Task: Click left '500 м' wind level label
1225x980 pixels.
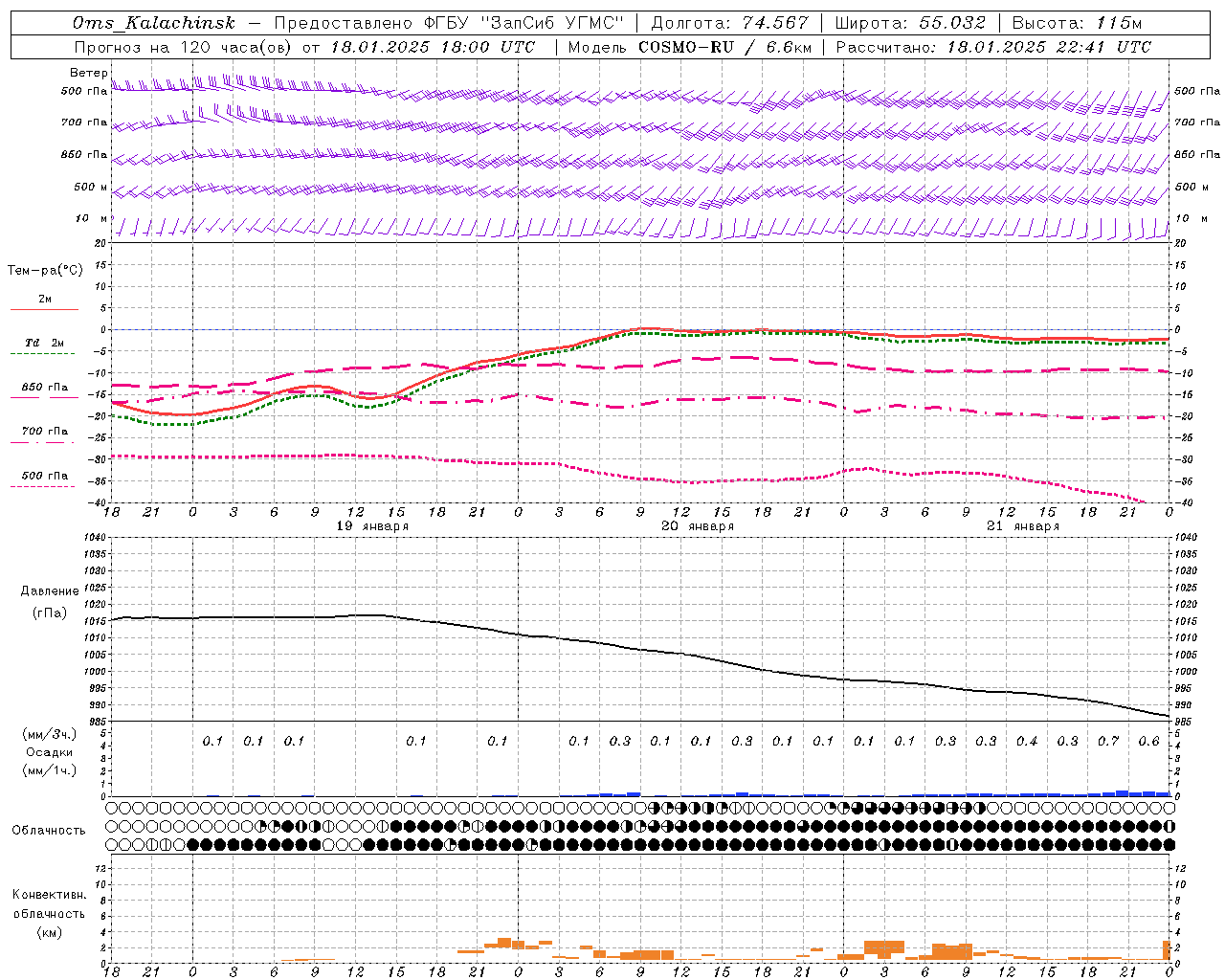Action: click(91, 187)
